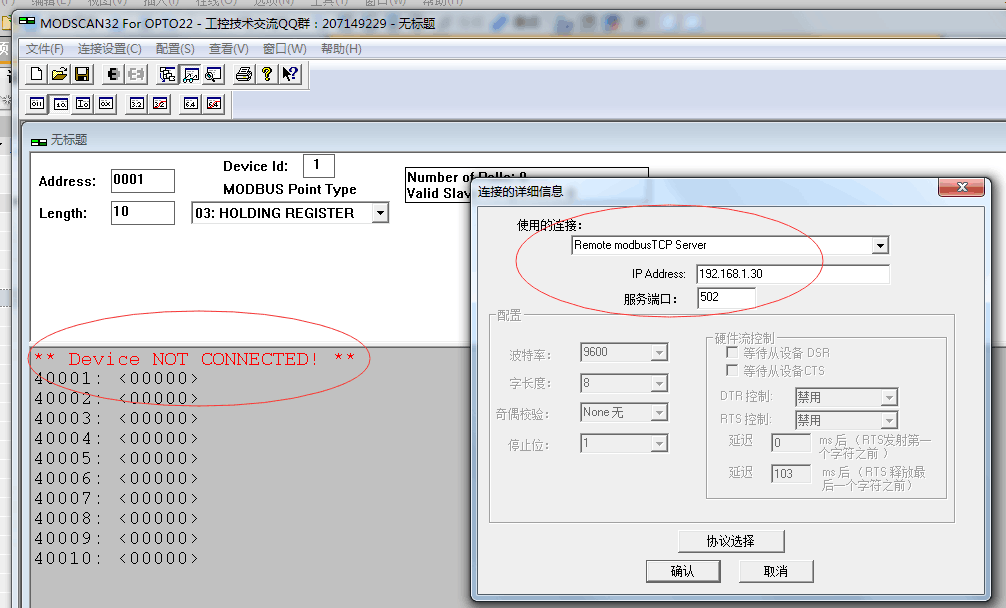Select integer display format icon

83,103
